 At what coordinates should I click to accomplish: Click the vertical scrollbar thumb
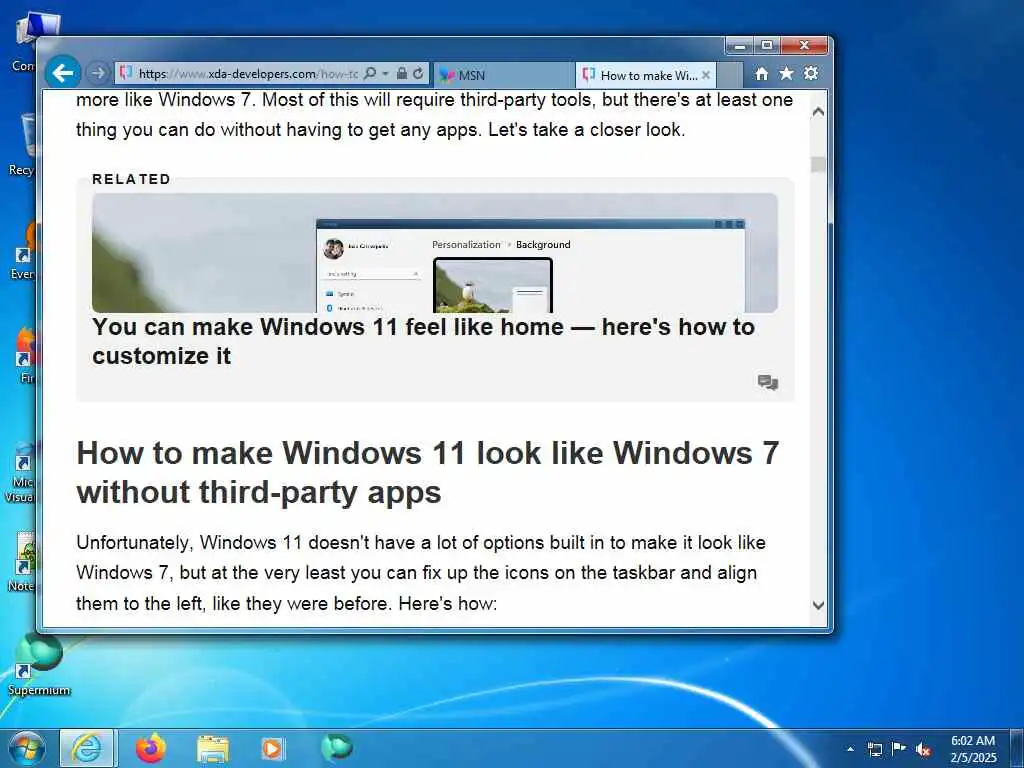818,165
